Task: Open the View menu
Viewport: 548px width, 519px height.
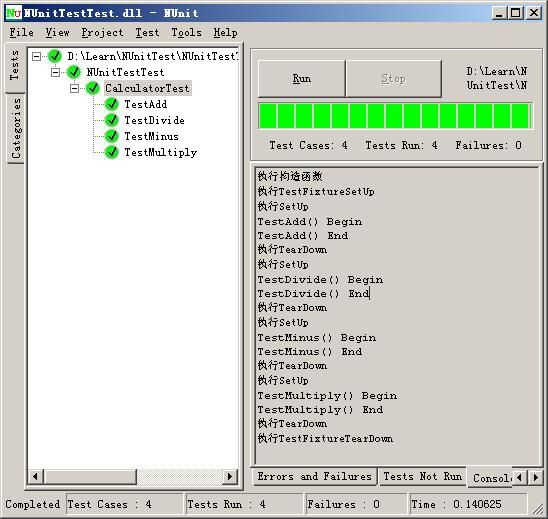Action: 57,33
